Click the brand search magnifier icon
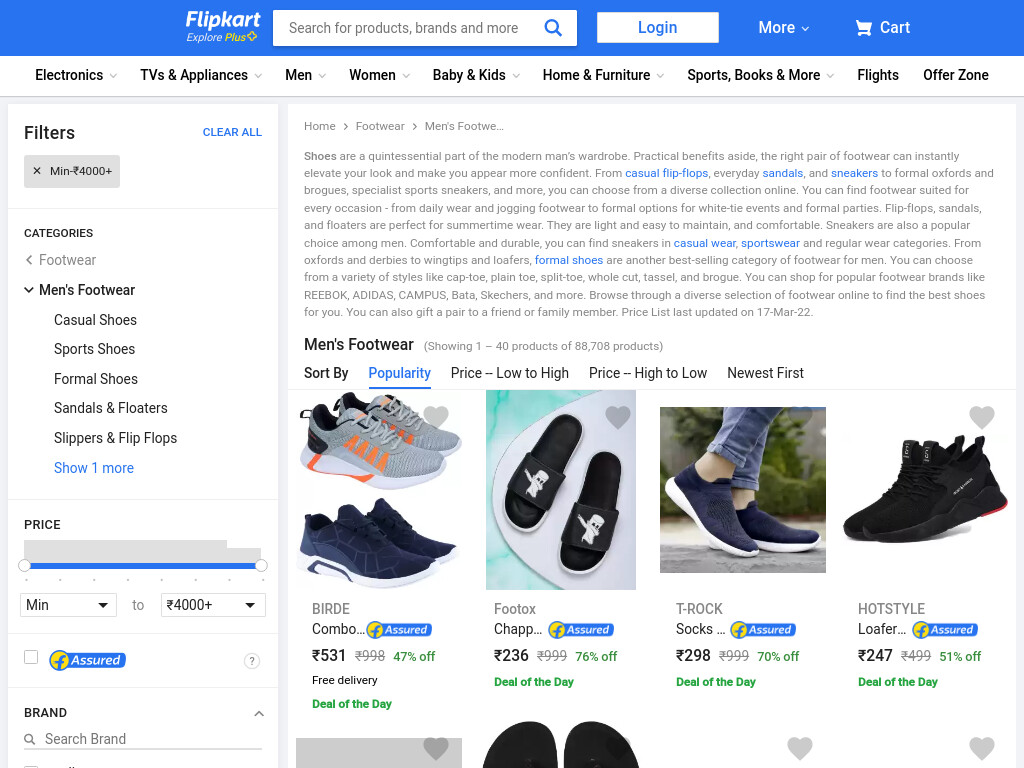 coord(29,739)
